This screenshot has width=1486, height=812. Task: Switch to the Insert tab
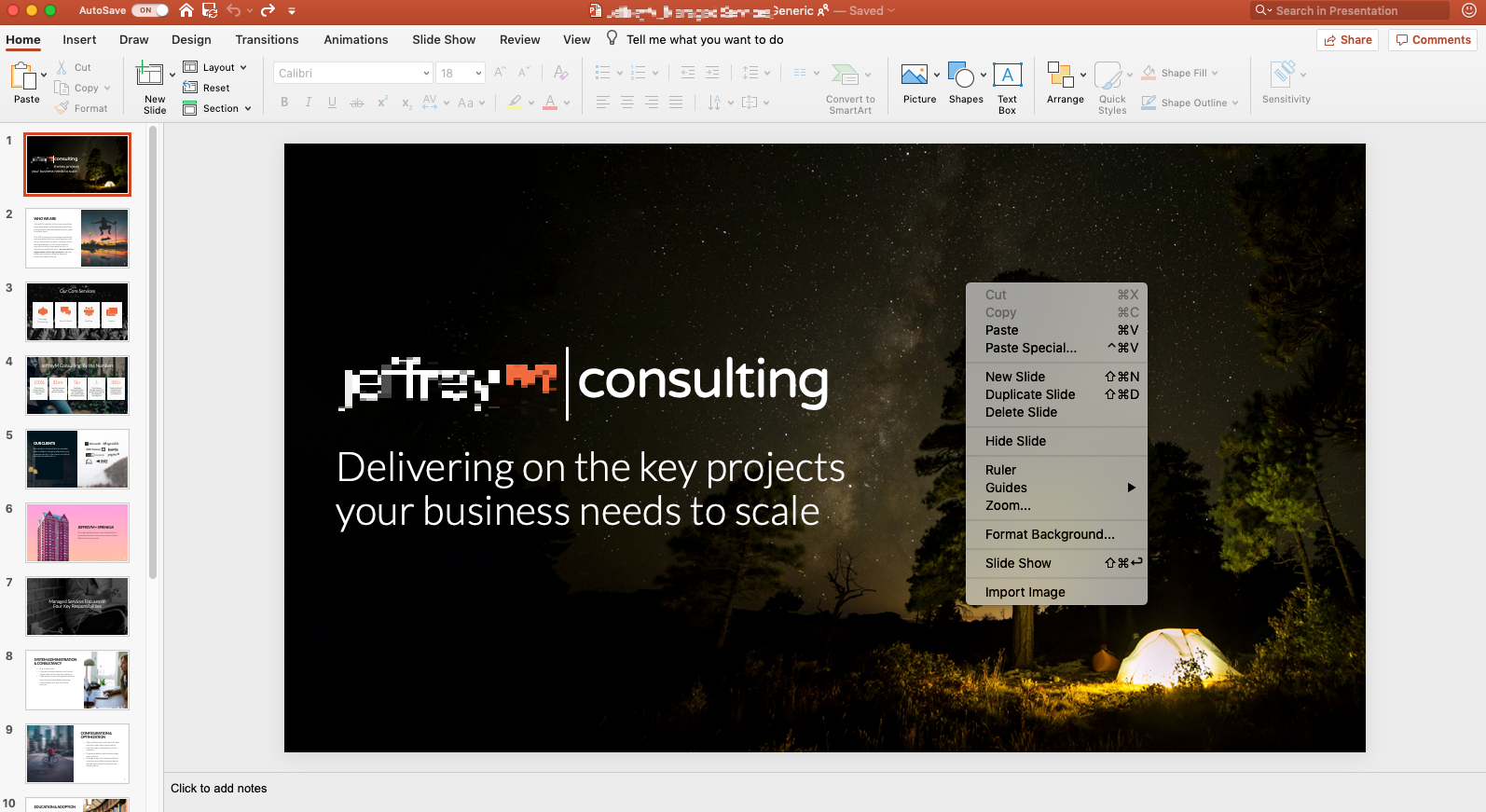pyautogui.click(x=79, y=39)
